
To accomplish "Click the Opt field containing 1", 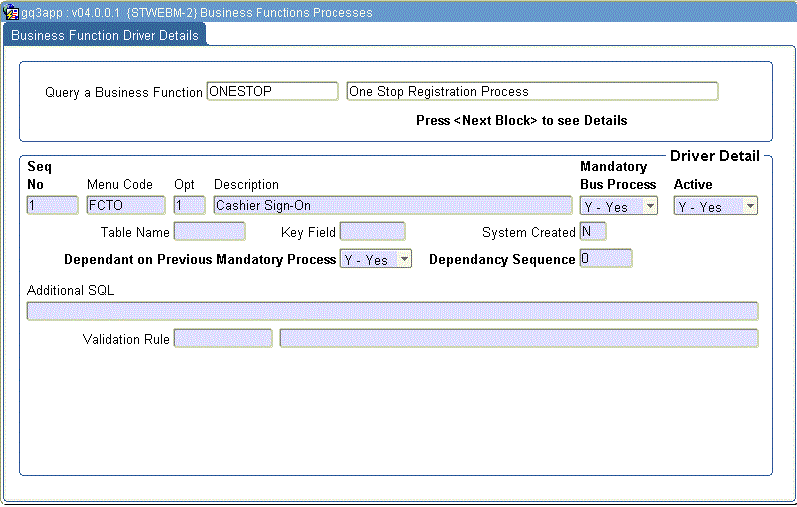I will (189, 205).
